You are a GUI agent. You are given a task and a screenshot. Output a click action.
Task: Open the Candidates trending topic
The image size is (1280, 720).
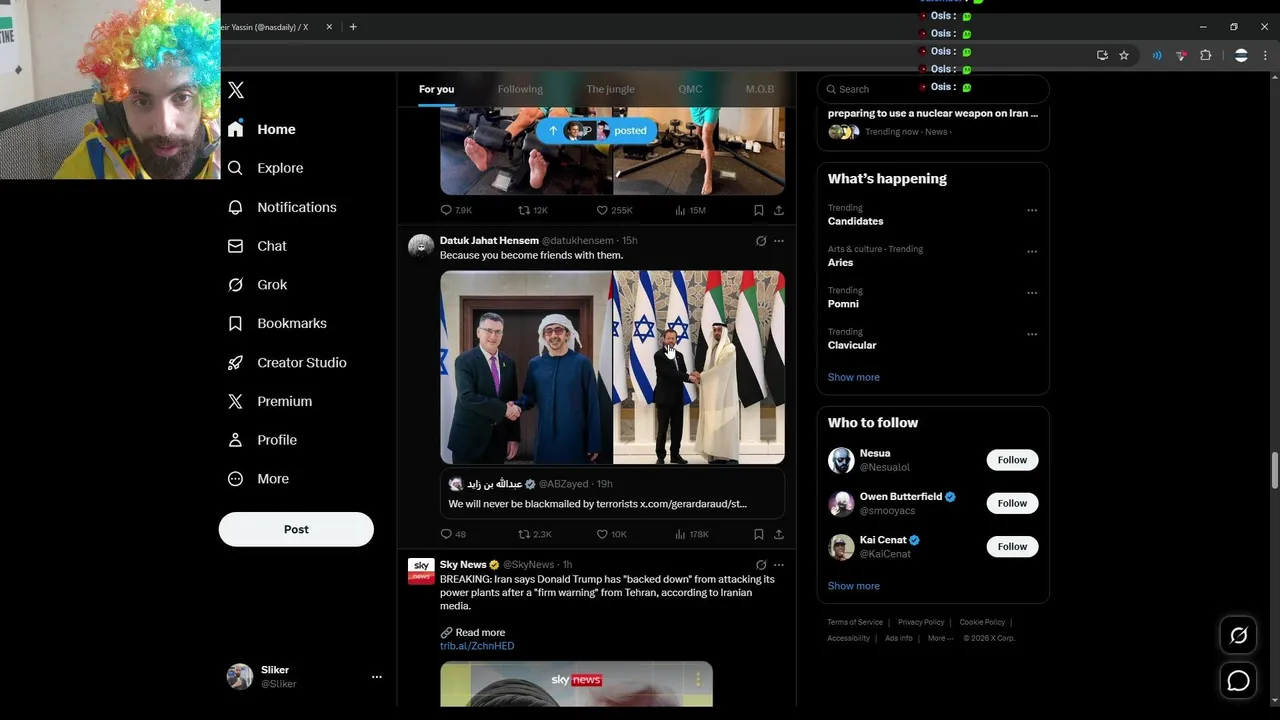(x=855, y=221)
